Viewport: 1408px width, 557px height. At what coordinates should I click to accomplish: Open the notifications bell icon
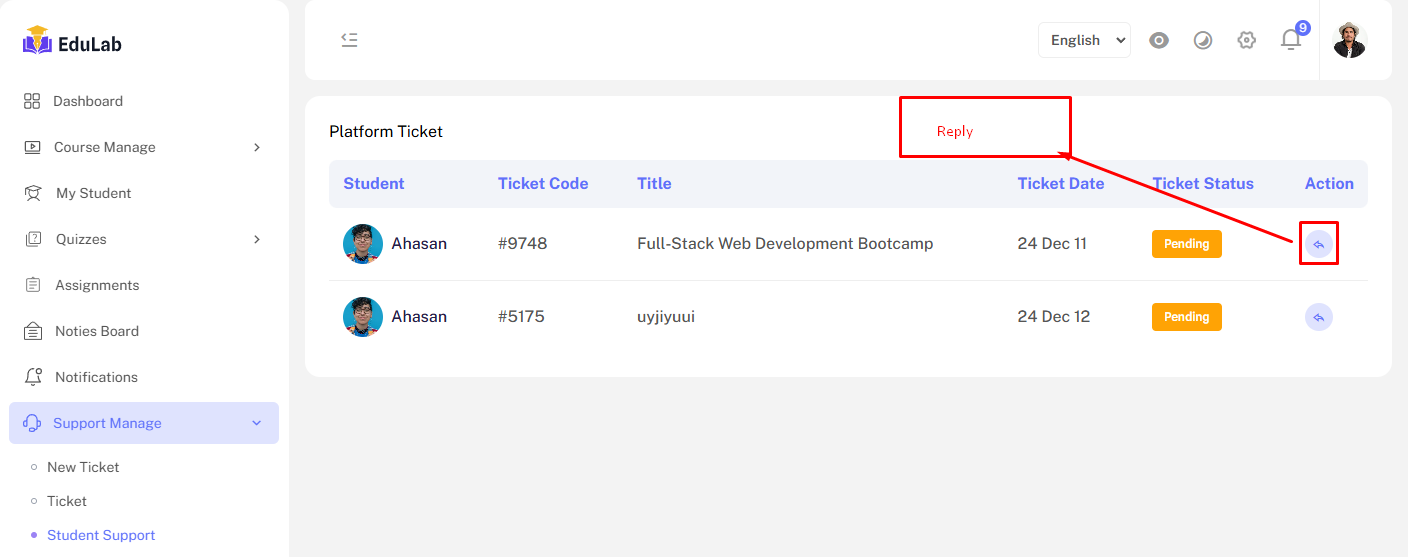point(1291,40)
